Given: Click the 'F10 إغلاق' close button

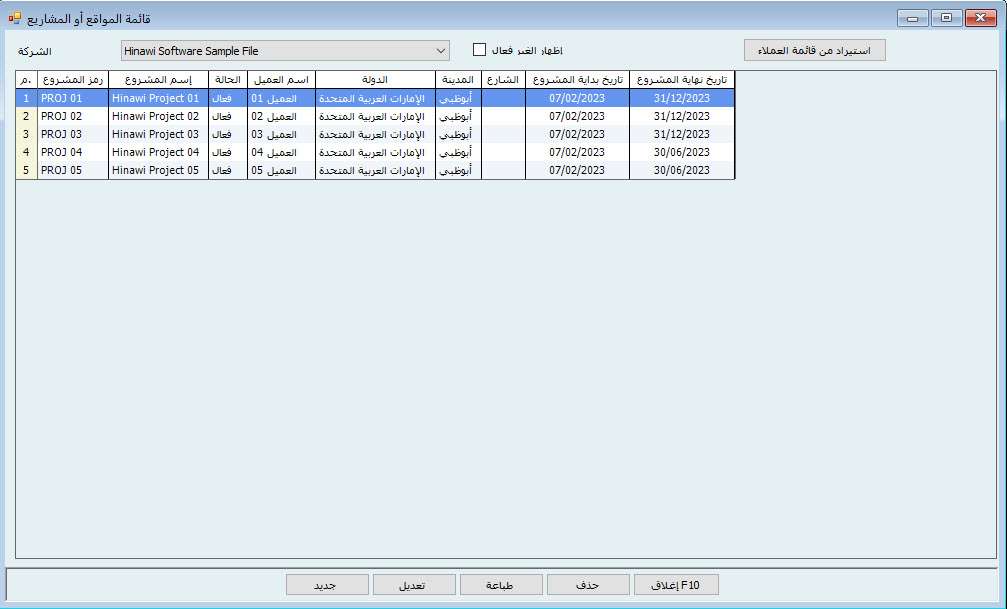Looking at the screenshot, I should (x=676, y=585).
